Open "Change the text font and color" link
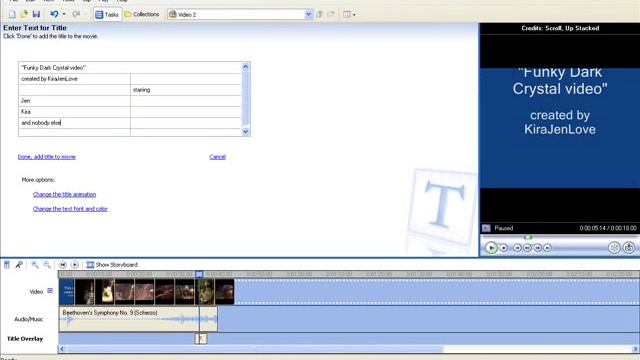This screenshot has width=640, height=360. coord(70,209)
